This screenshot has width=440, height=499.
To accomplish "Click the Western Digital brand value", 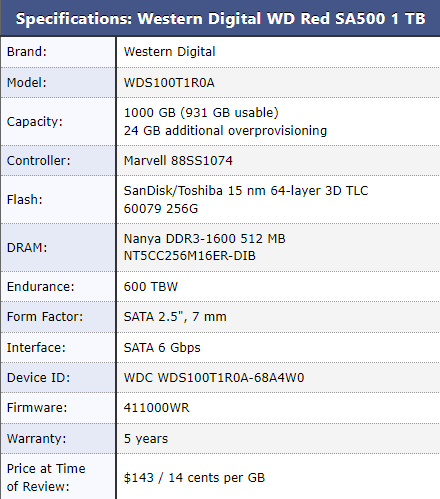I will (169, 52).
